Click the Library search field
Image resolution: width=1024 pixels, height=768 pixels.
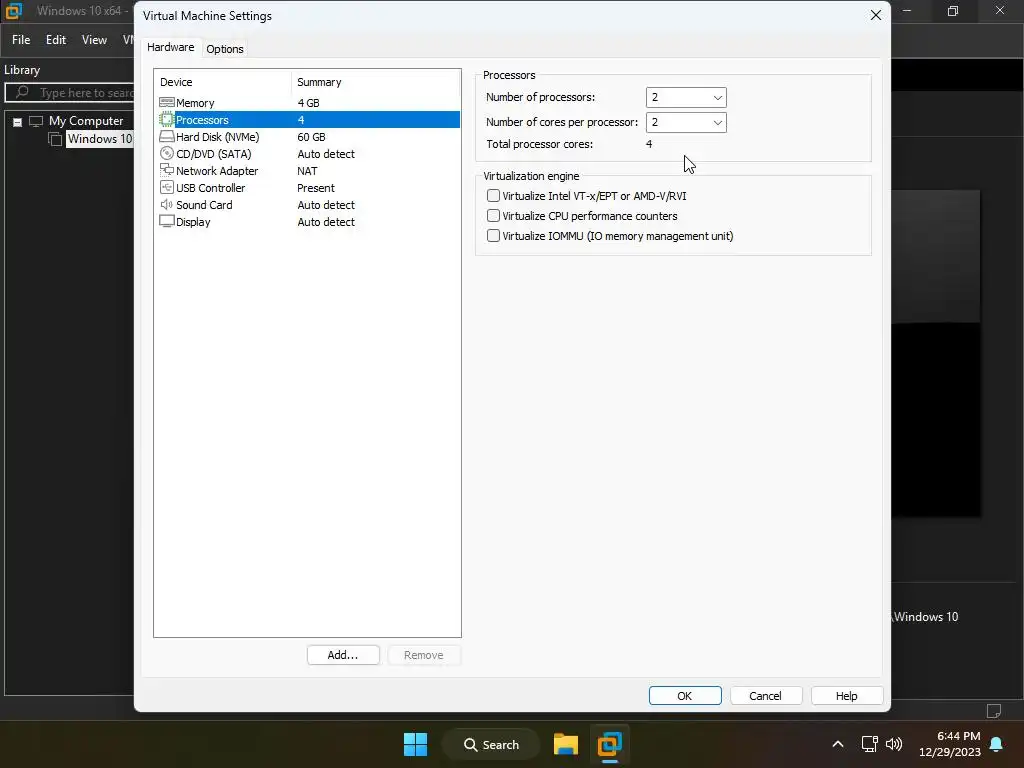pos(71,93)
